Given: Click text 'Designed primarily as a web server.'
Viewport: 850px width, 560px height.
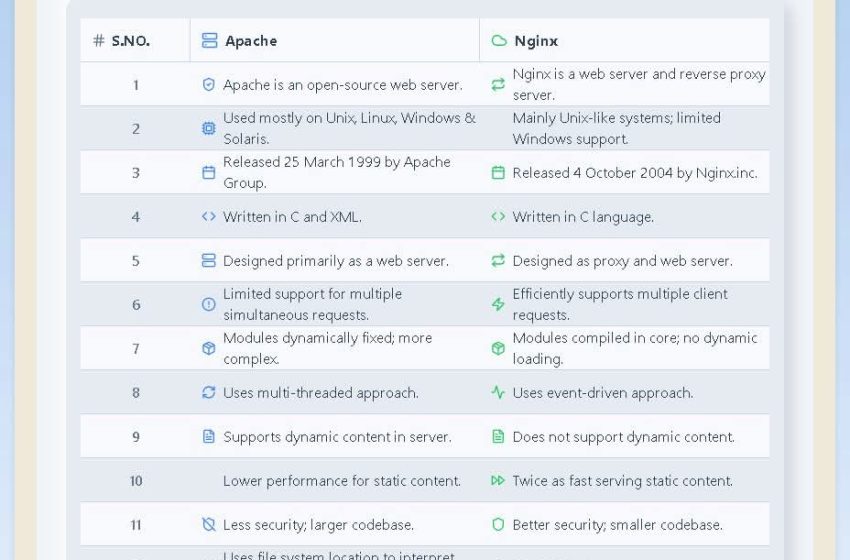Looking at the screenshot, I should [336, 261].
